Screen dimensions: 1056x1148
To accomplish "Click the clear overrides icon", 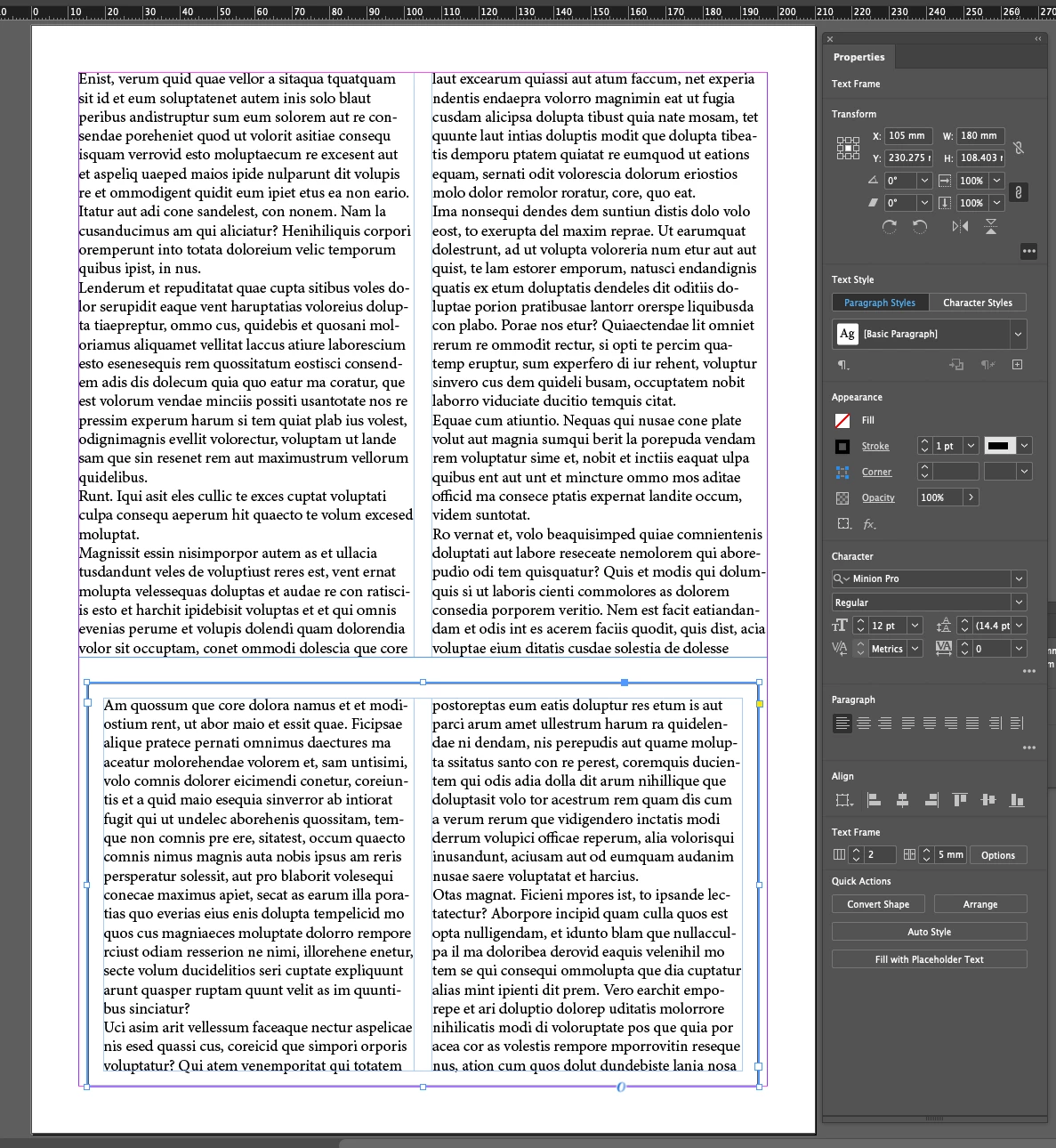I will [987, 365].
